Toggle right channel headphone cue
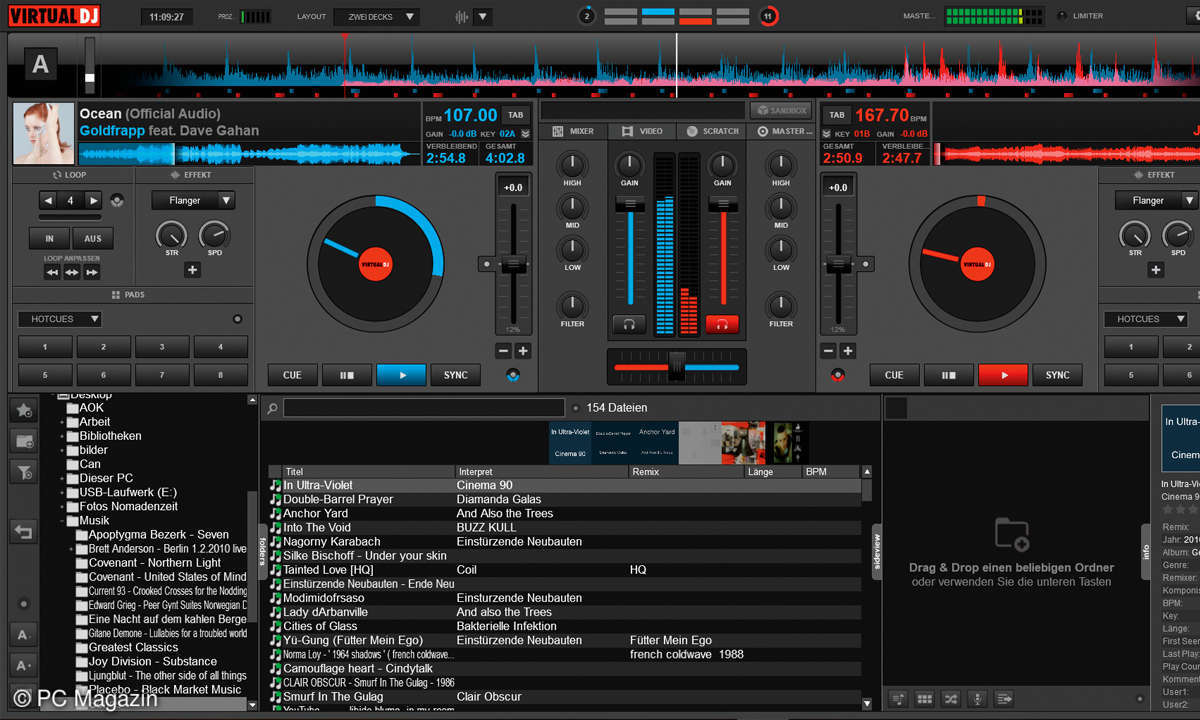The height and width of the screenshot is (720, 1200). click(720, 324)
